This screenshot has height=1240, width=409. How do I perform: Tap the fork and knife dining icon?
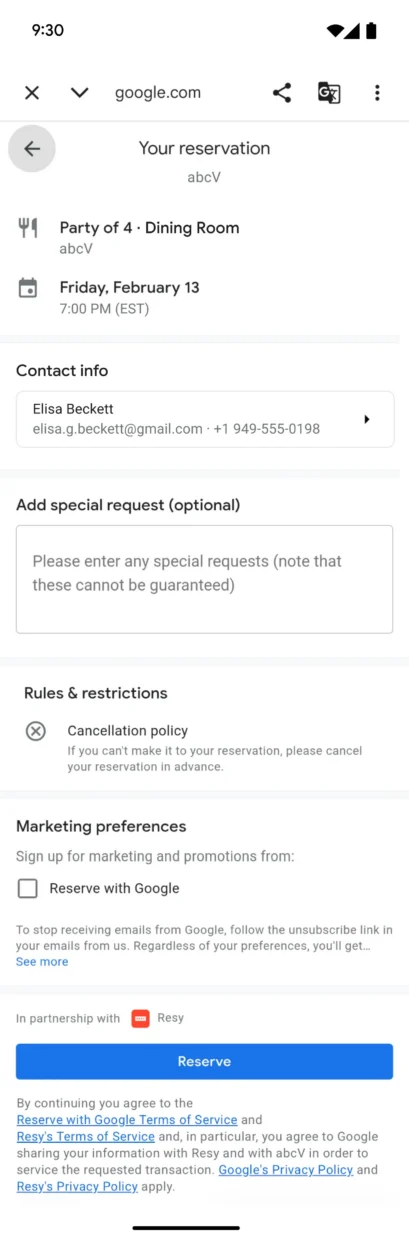click(x=28, y=228)
